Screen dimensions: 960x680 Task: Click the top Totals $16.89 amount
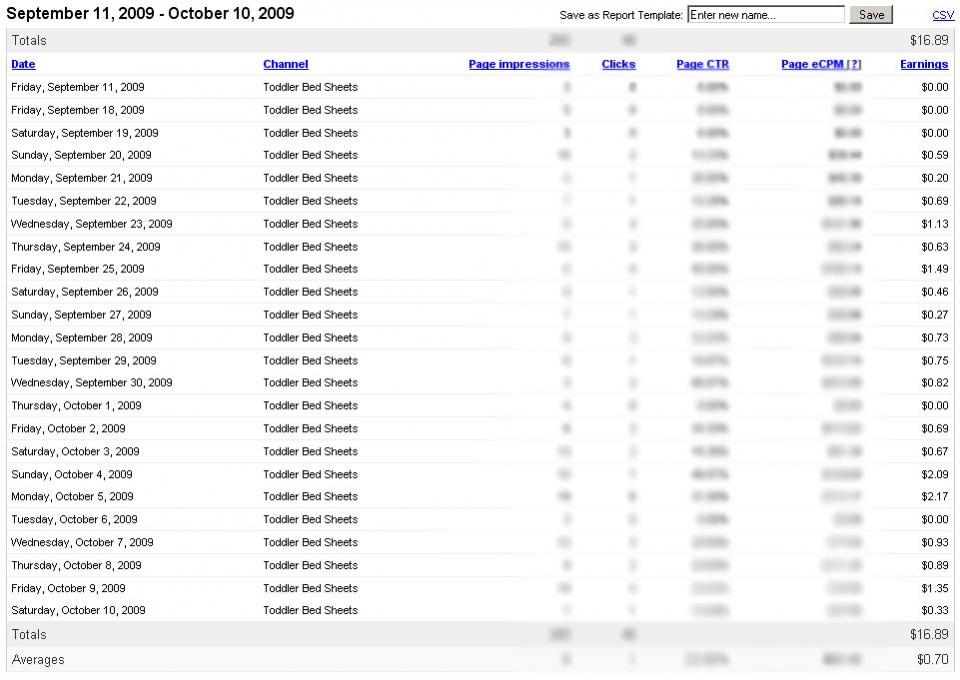(x=928, y=41)
